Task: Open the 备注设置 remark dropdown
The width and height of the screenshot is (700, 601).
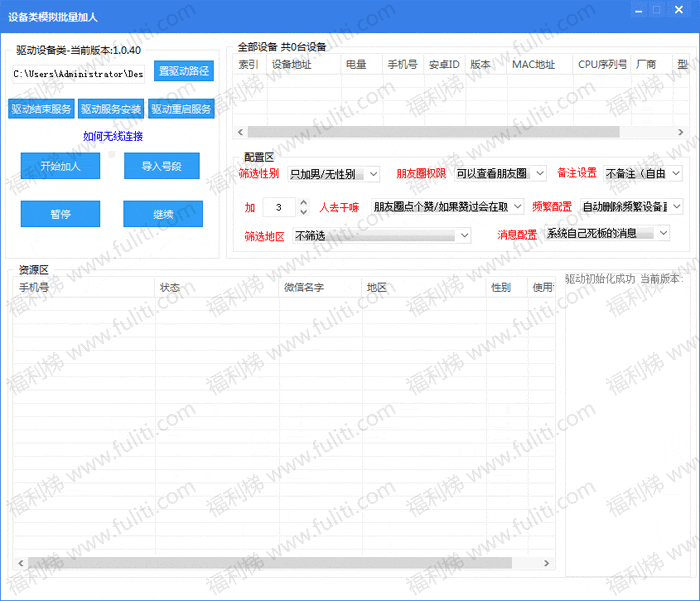Action: tap(643, 173)
